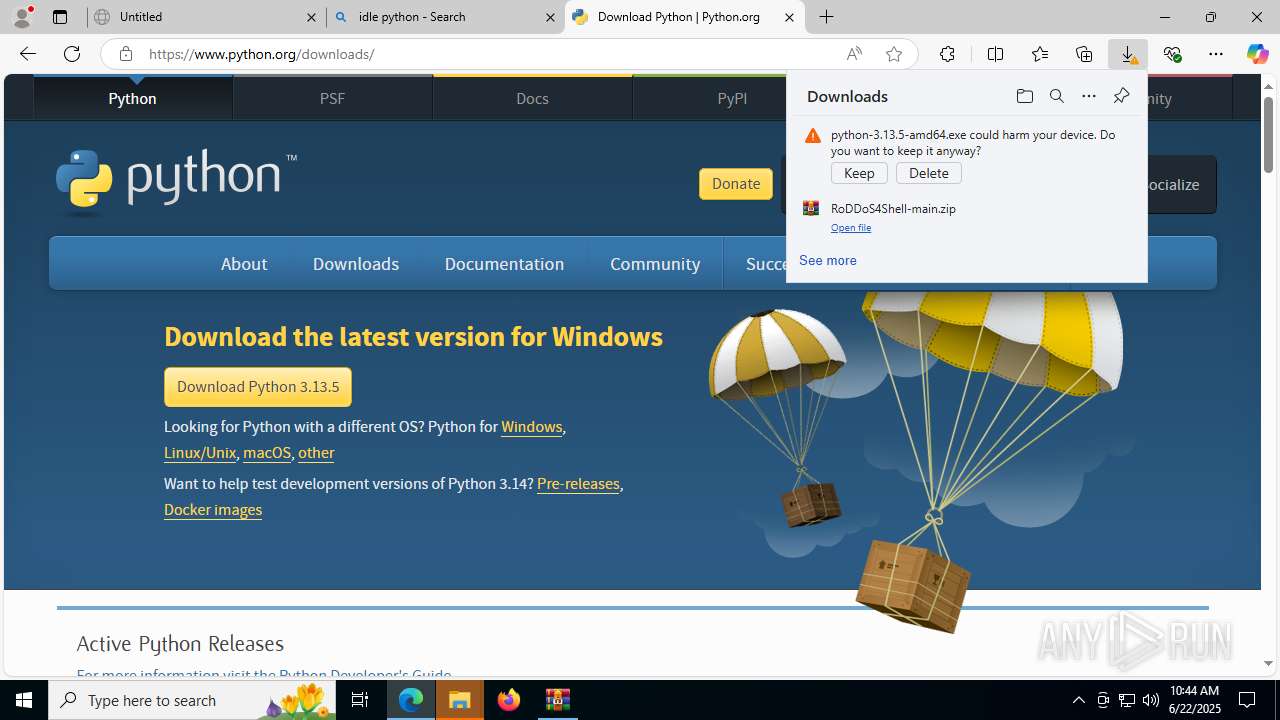Open the taskbar clock showing 10:44 AM
The height and width of the screenshot is (720, 1280).
tap(1194, 700)
